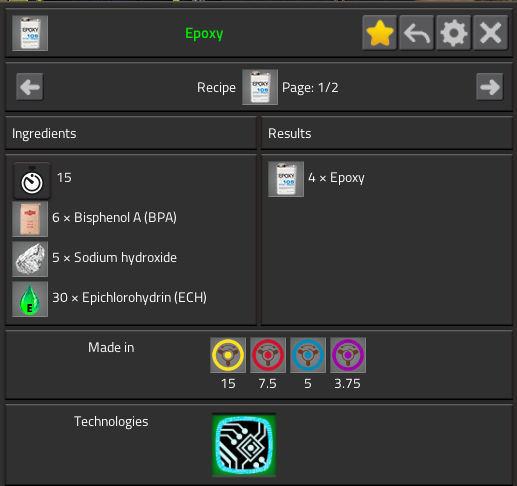Select the Epichlorohydrin (ECH) droplet icon
This screenshot has height=486, width=517.
tap(30, 299)
